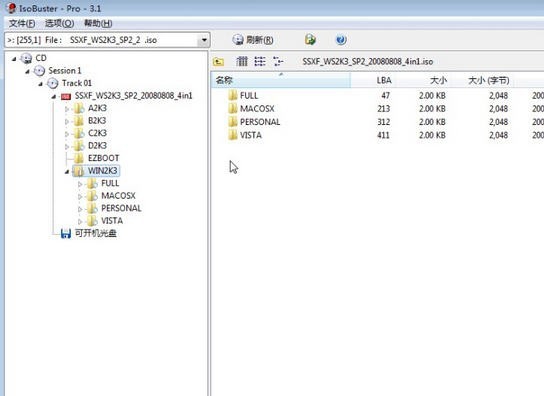
Task: Expand the C2K3 folder
Action: coord(67,134)
